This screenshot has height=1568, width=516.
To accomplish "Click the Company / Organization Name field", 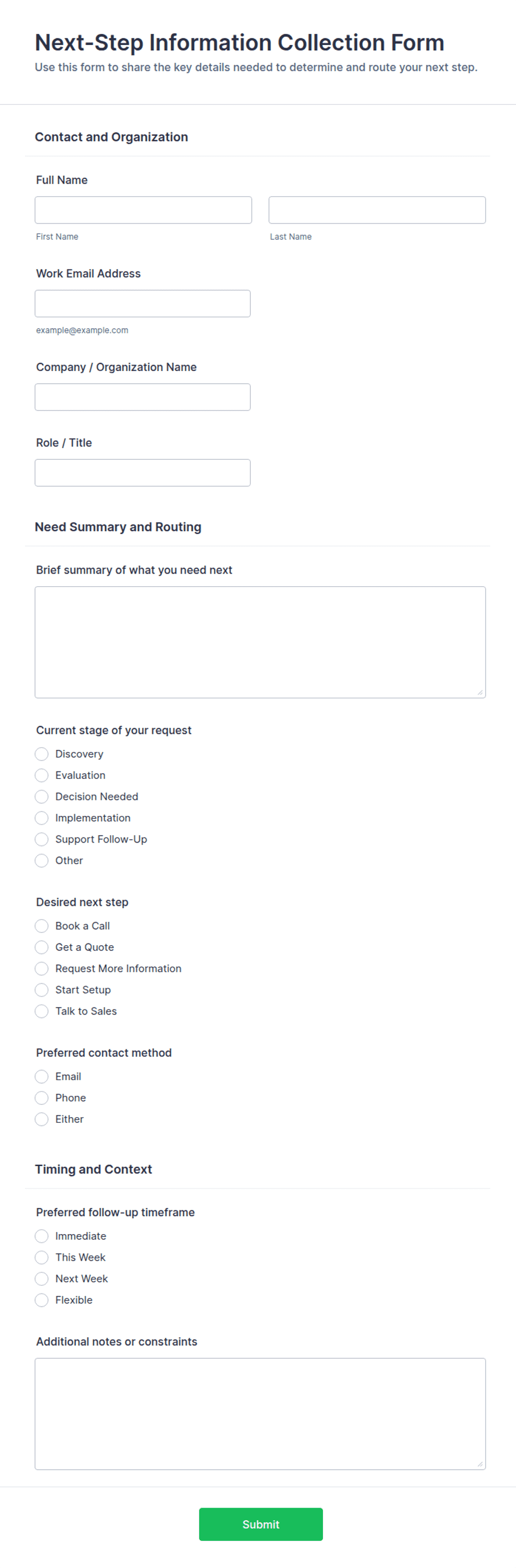I will [143, 398].
